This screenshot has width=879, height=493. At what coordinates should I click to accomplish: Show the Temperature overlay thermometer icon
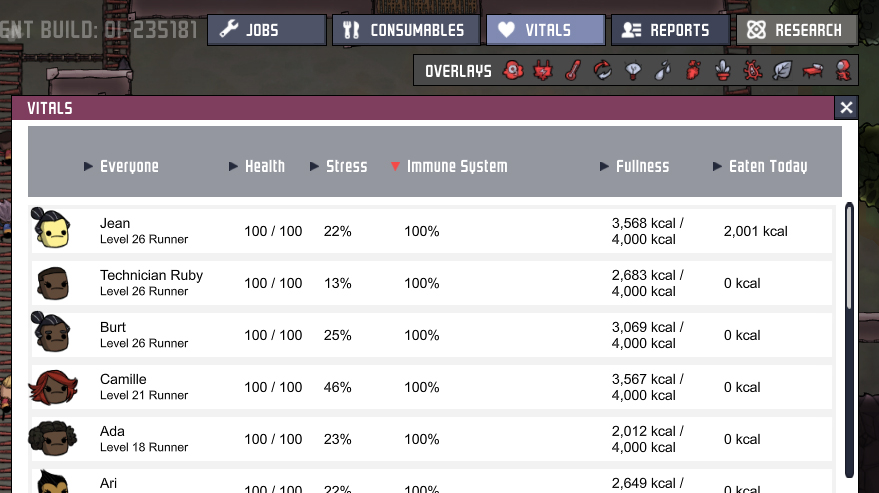point(572,71)
